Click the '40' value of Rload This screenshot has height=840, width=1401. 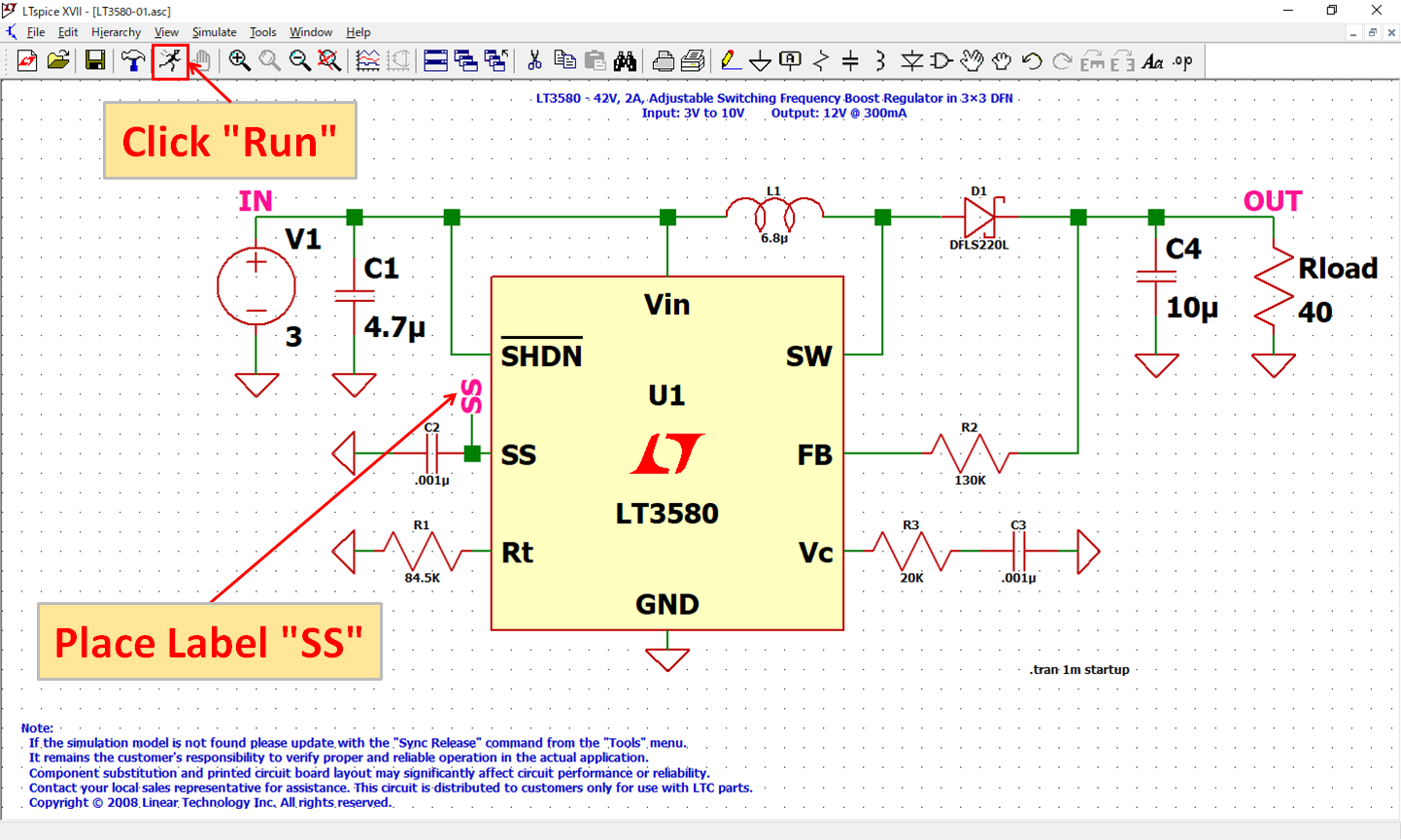(1316, 312)
